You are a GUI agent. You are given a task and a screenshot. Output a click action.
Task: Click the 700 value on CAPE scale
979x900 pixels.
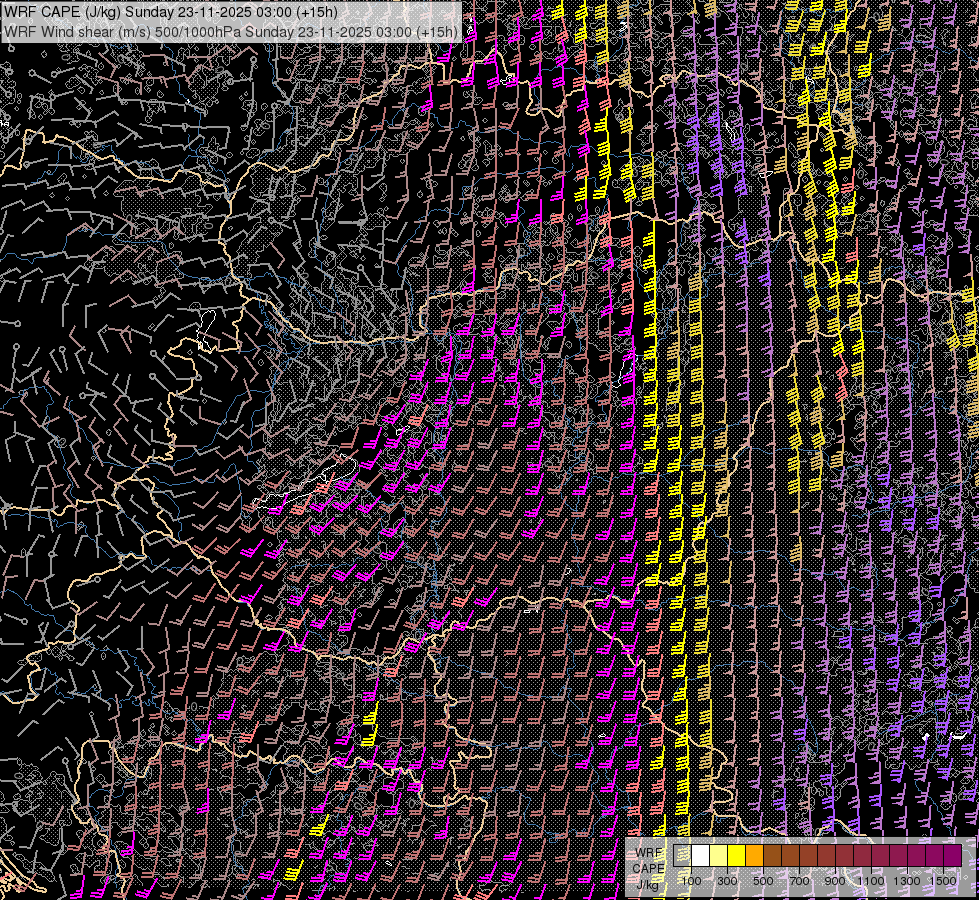tap(799, 881)
